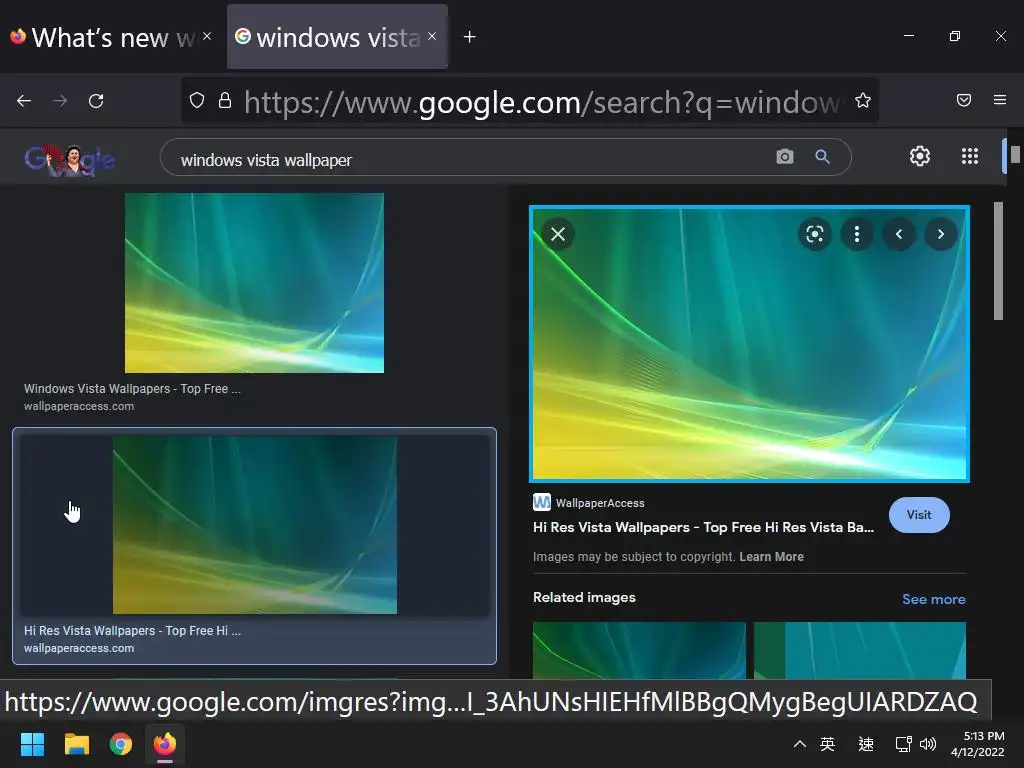Run search with magnifying glass icon

click(822, 157)
